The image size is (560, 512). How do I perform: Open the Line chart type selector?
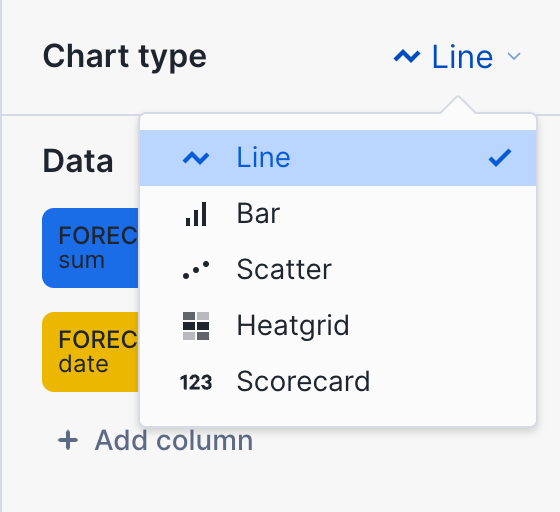coord(457,57)
